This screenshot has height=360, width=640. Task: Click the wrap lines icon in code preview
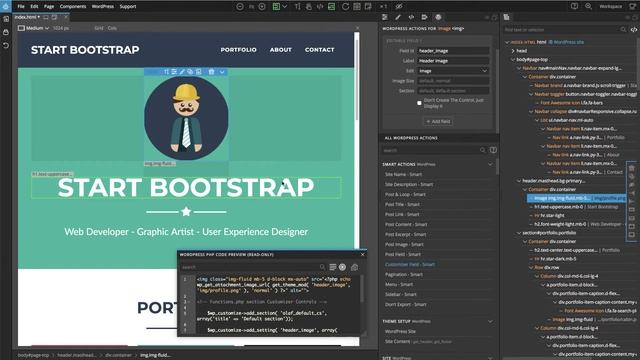coord(333,267)
